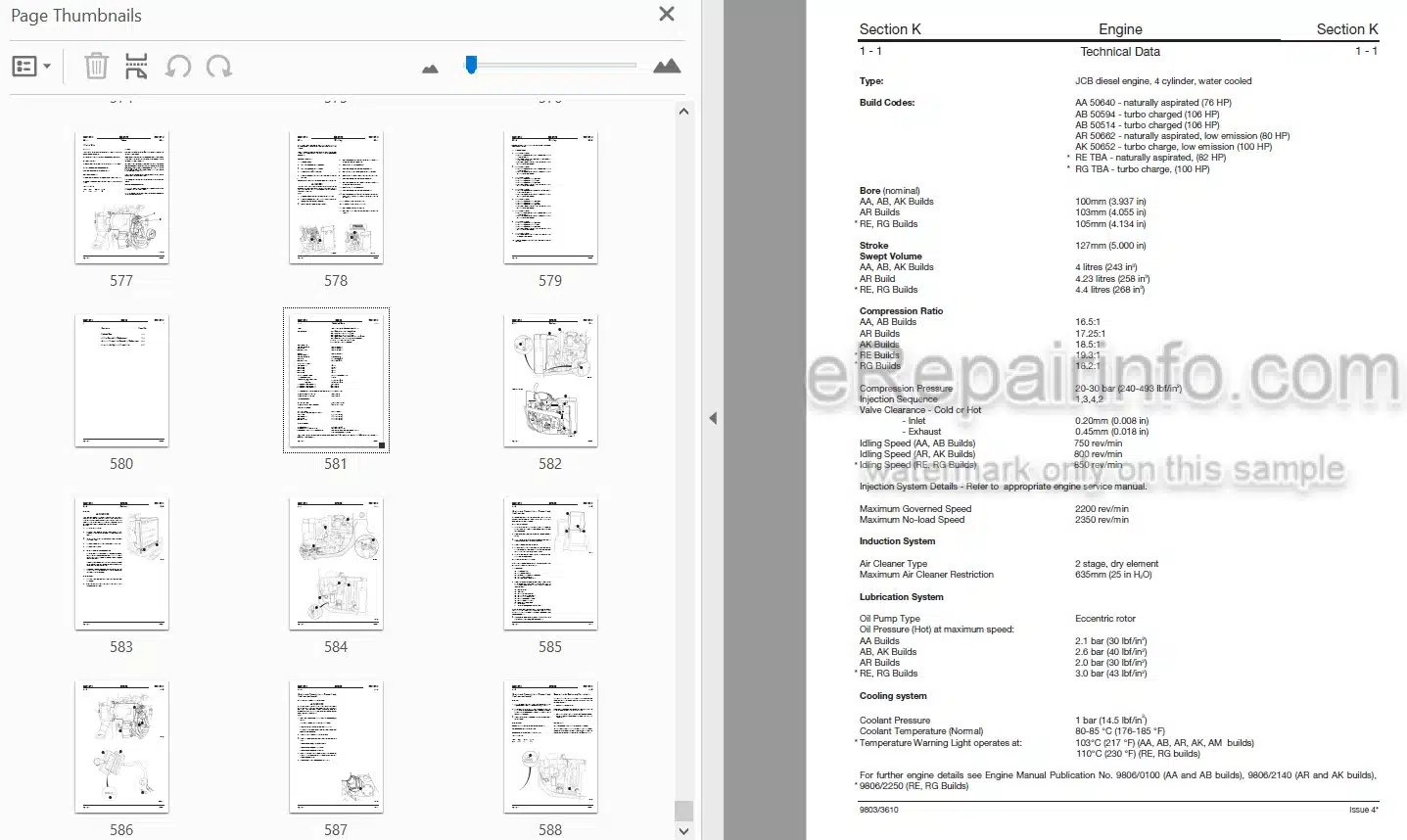
Task: Click page number label 584
Action: [336, 647]
